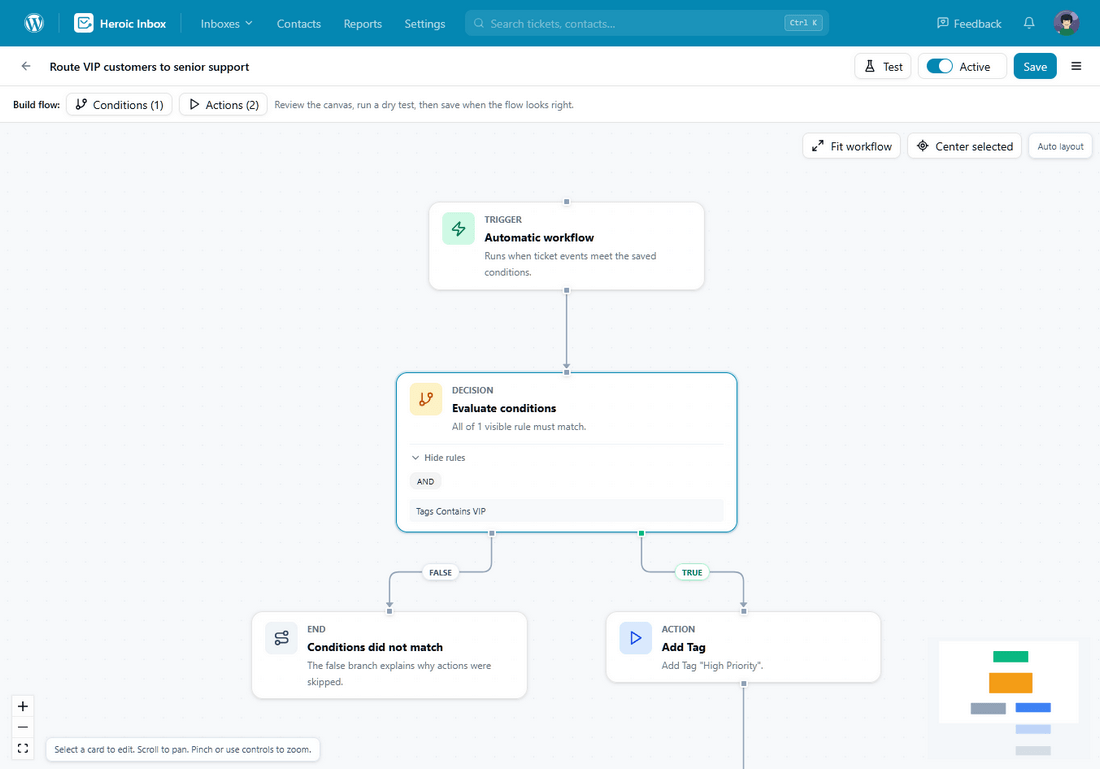This screenshot has width=1100, height=769.
Task: Open the Actions (2) step
Action: (223, 105)
